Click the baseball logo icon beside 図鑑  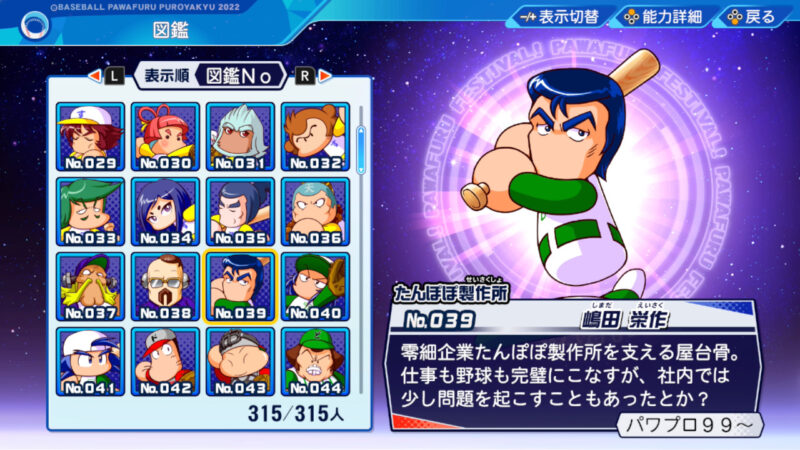pyautogui.click(x=35, y=26)
